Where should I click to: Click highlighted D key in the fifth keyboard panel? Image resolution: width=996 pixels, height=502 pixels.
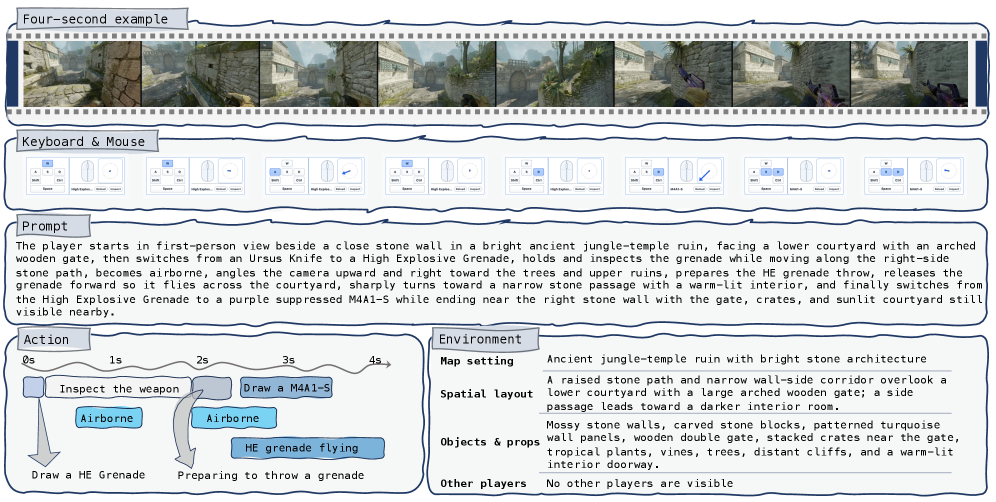click(539, 172)
